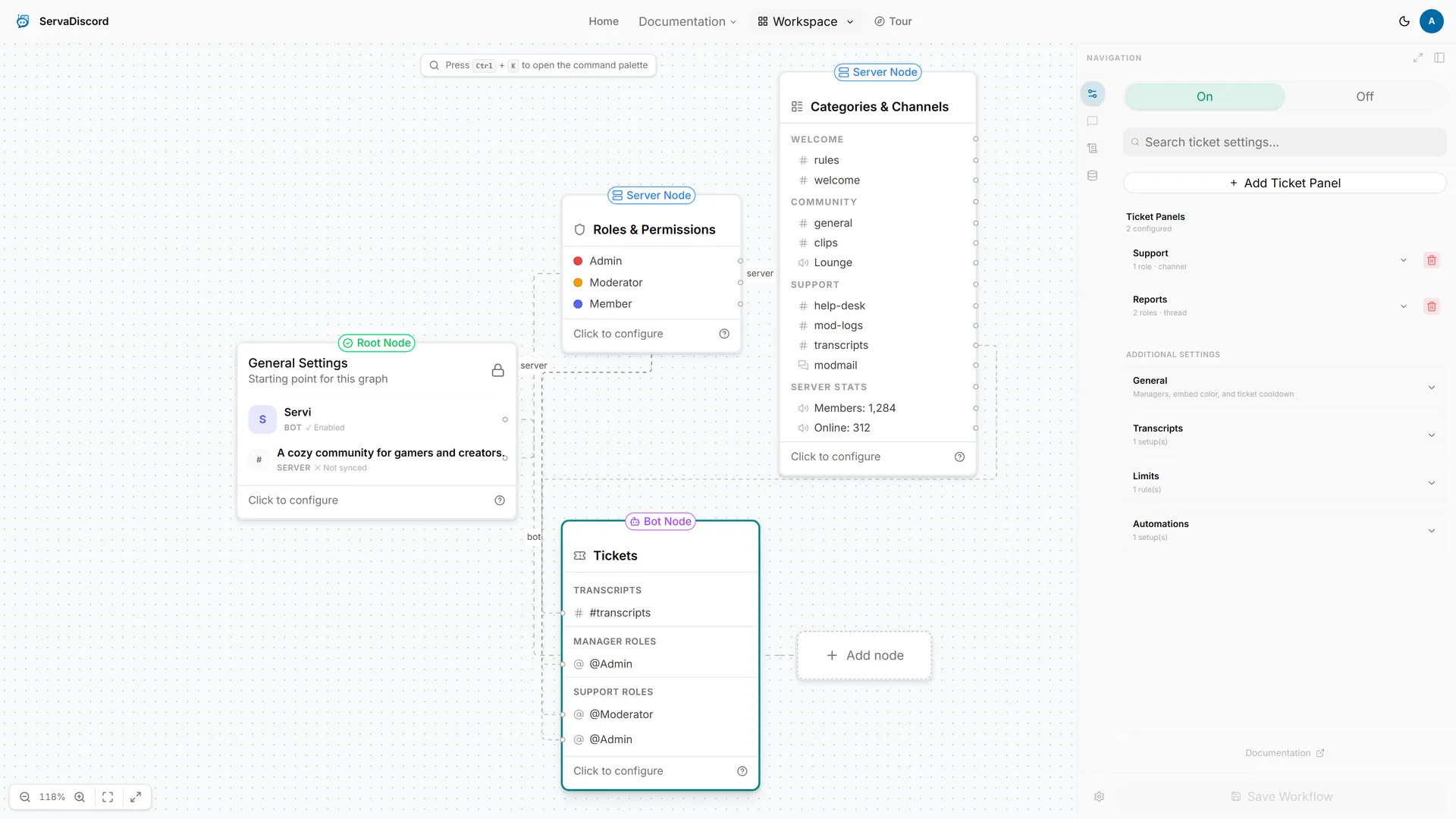
Task: Open the command palette search bar
Action: click(x=538, y=65)
